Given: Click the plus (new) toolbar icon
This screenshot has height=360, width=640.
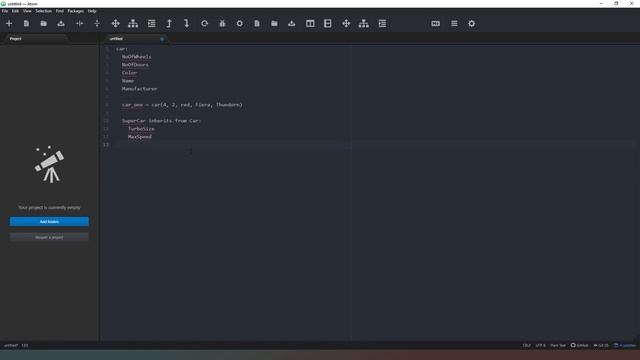Looking at the screenshot, I should [x=9, y=24].
